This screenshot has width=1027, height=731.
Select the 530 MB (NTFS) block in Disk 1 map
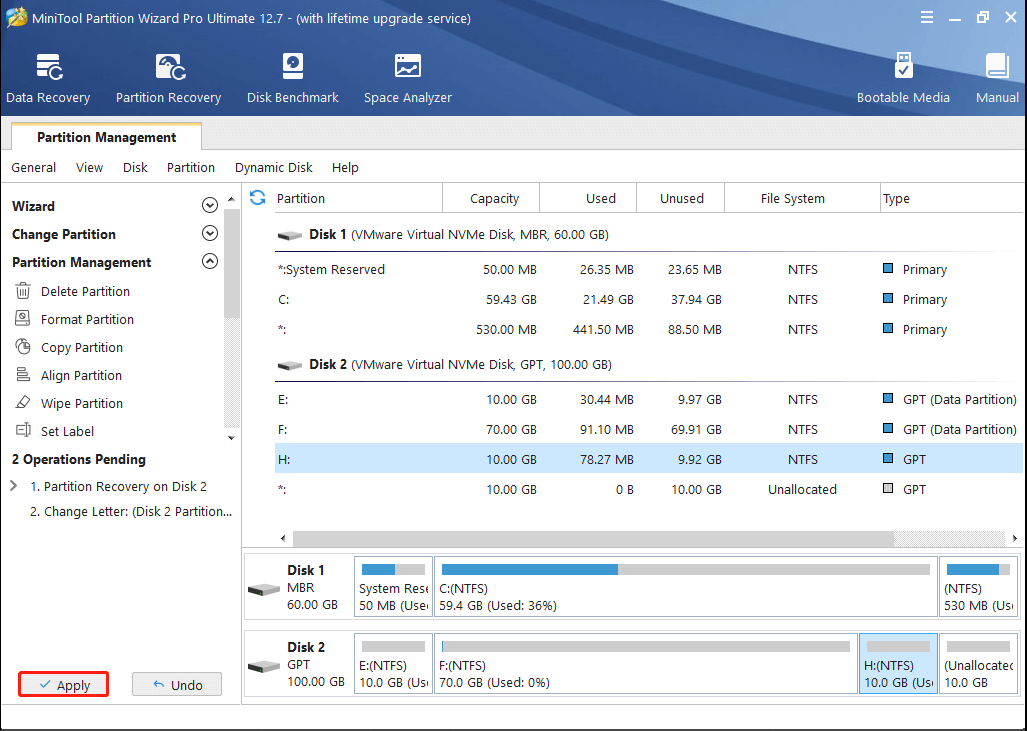click(979, 586)
